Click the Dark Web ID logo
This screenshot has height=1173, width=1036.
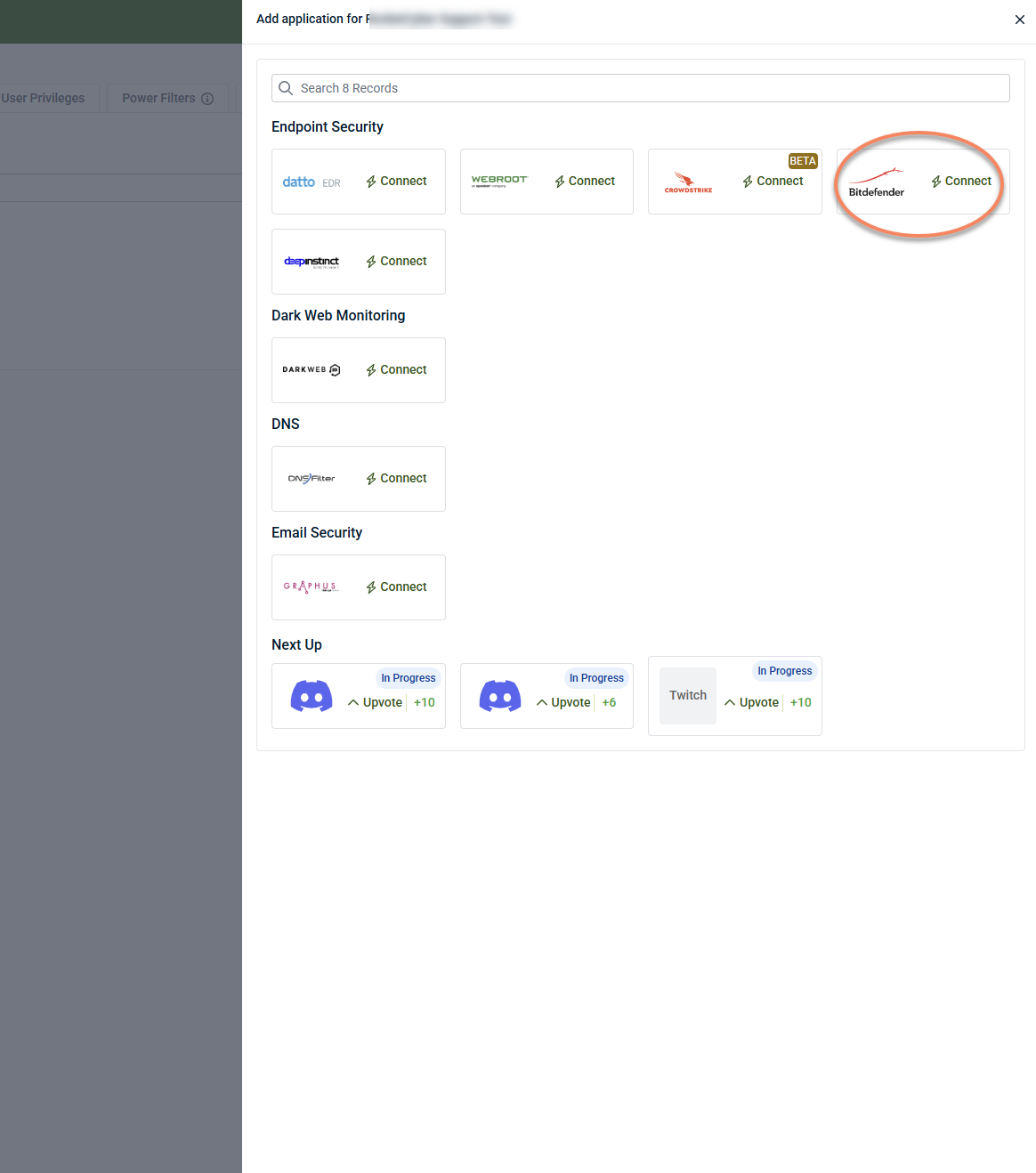click(312, 370)
